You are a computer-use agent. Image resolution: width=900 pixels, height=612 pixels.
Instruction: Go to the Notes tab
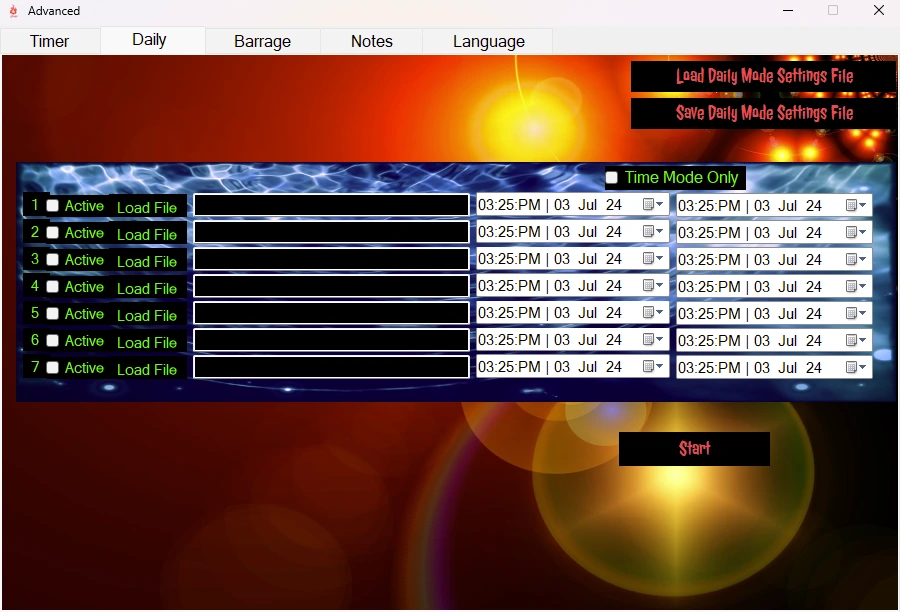click(372, 41)
